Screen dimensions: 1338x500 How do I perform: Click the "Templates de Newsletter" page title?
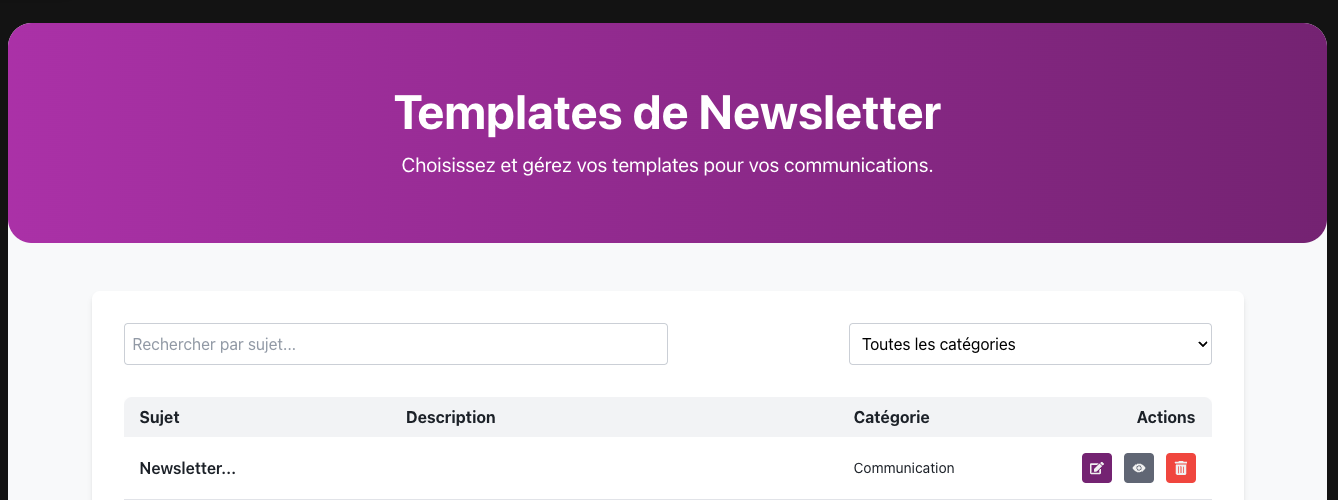click(x=667, y=112)
